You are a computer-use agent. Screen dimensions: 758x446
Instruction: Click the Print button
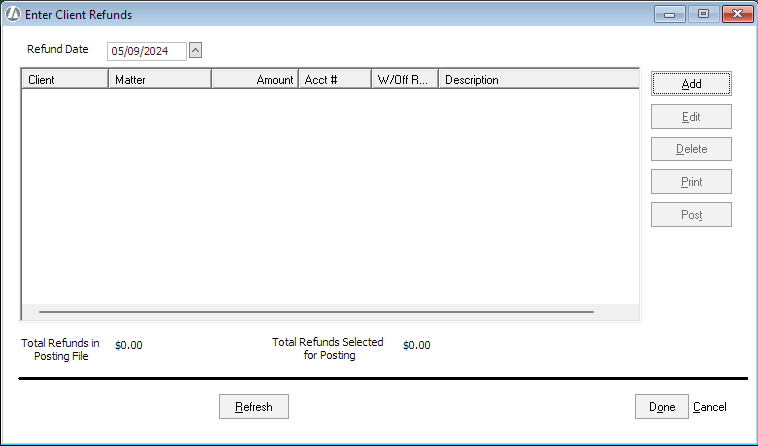click(x=691, y=182)
